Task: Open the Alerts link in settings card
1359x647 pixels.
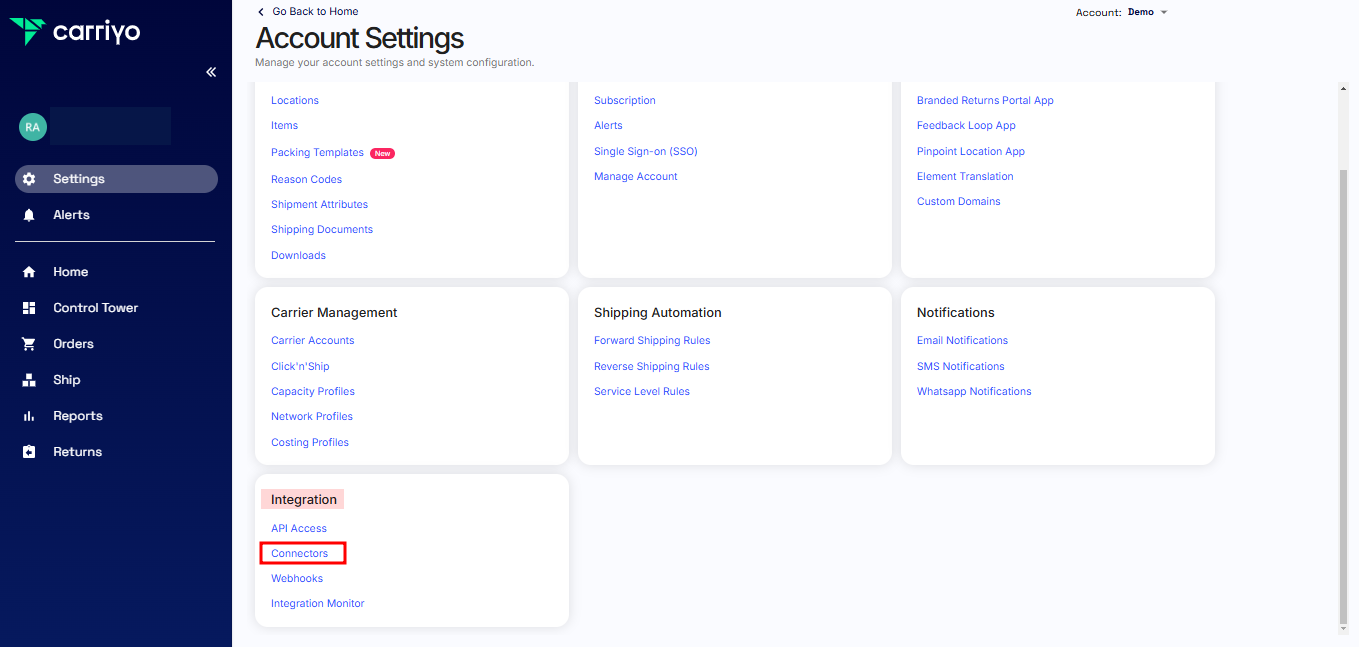Action: [608, 126]
